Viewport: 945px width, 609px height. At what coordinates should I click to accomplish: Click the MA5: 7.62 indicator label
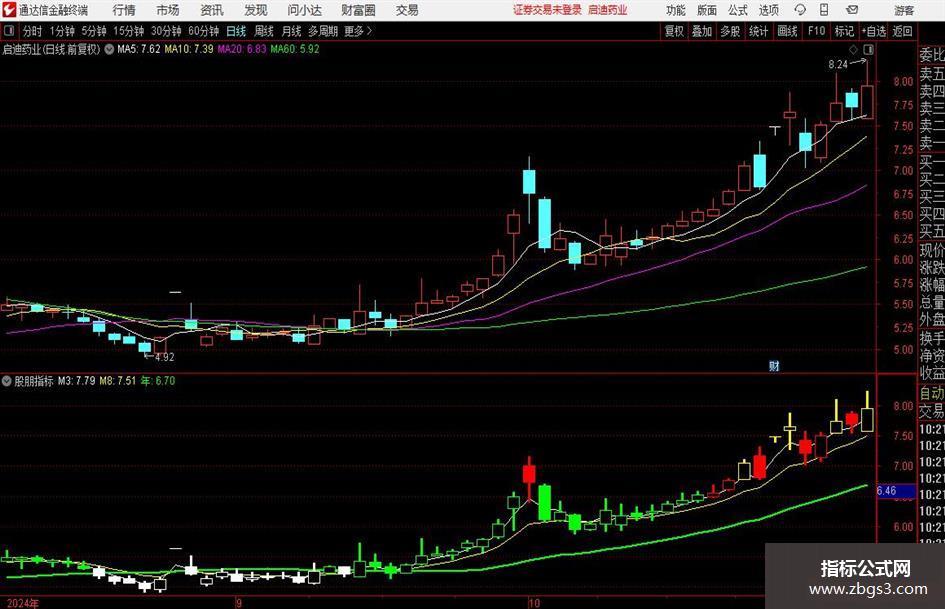pyautogui.click(x=139, y=49)
